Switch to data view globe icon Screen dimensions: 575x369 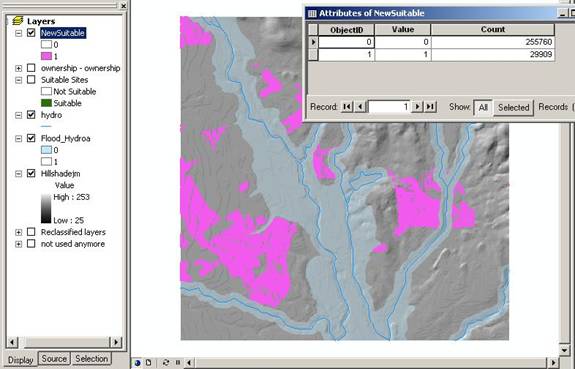pos(138,363)
